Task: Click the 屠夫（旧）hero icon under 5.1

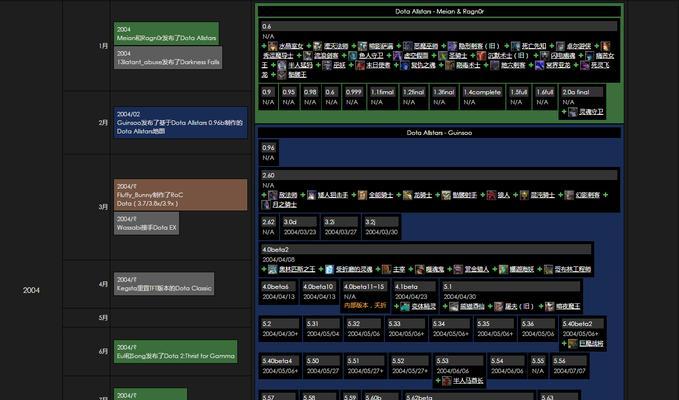Action: click(499, 306)
